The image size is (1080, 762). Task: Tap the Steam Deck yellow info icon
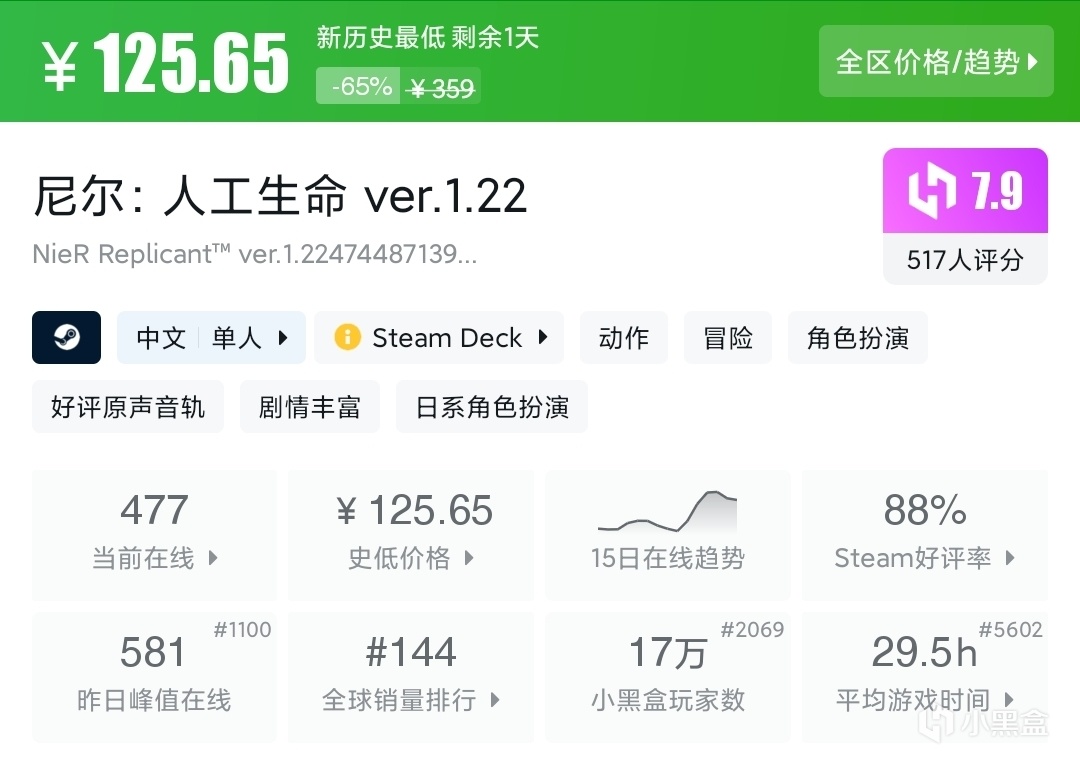coord(347,338)
